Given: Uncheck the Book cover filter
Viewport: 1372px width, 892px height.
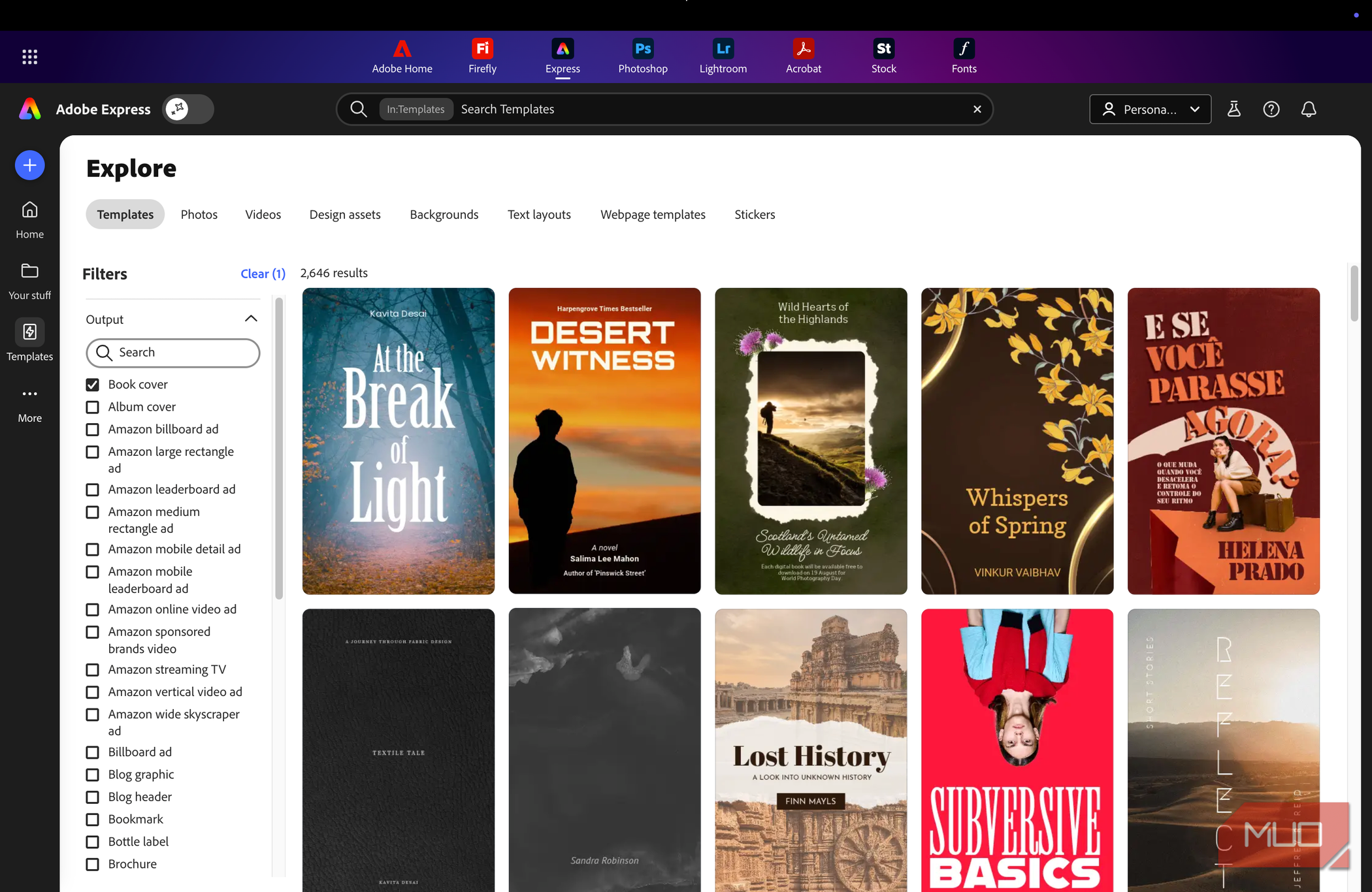Looking at the screenshot, I should 93,385.
